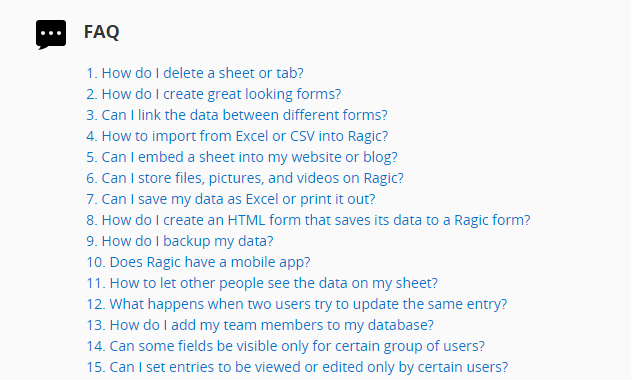Follow 'add my team members to my database'
Image resolution: width=631 pixels, height=380 pixels.
tap(260, 325)
